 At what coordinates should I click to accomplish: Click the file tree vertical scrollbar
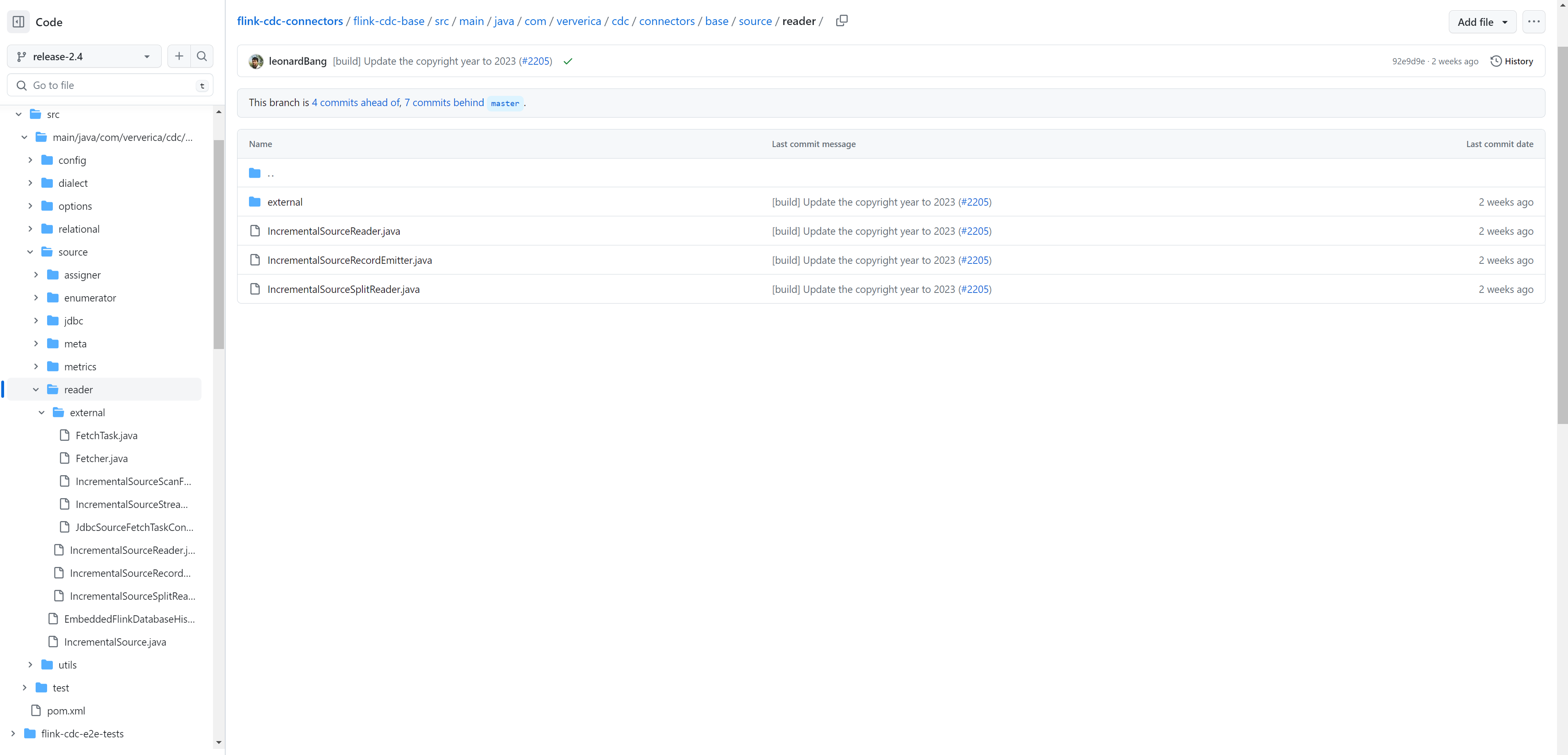click(219, 244)
